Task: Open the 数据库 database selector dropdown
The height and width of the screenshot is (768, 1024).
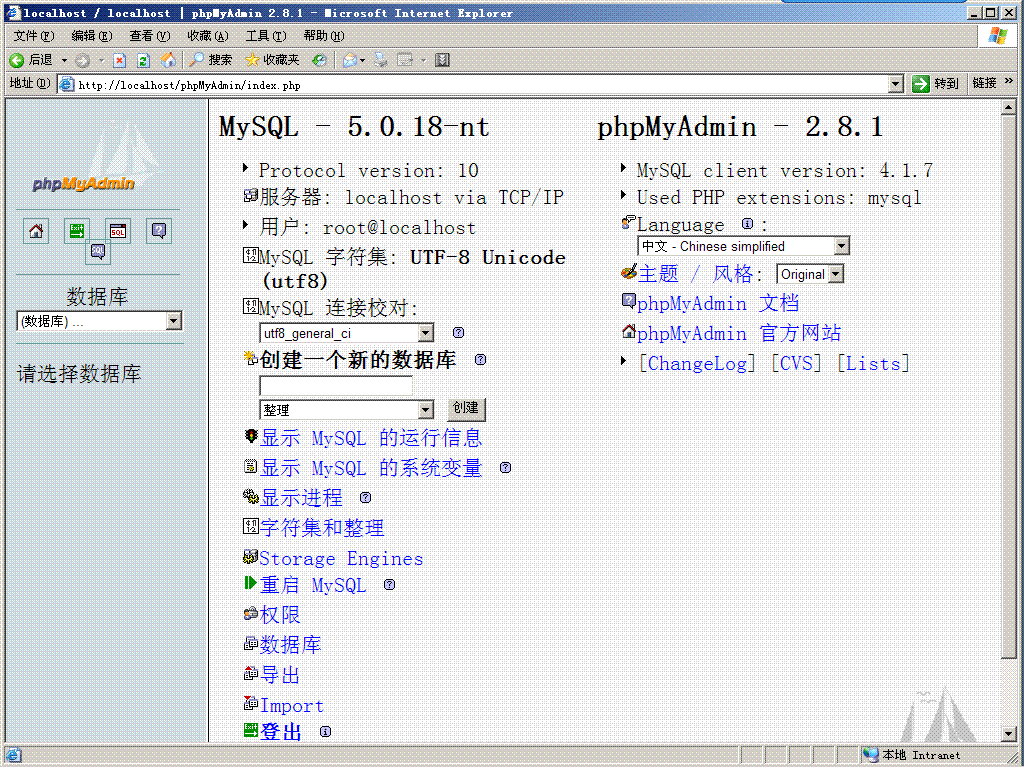Action: (99, 321)
